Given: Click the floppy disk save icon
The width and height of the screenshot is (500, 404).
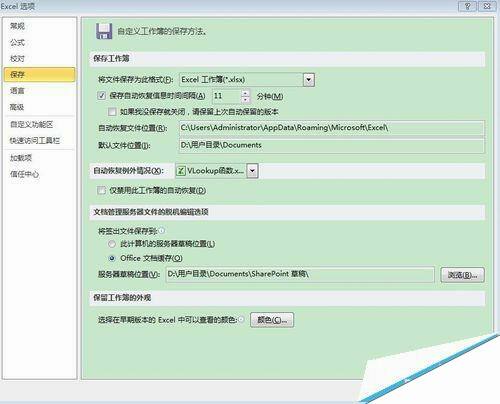Looking at the screenshot, I should [x=104, y=31].
